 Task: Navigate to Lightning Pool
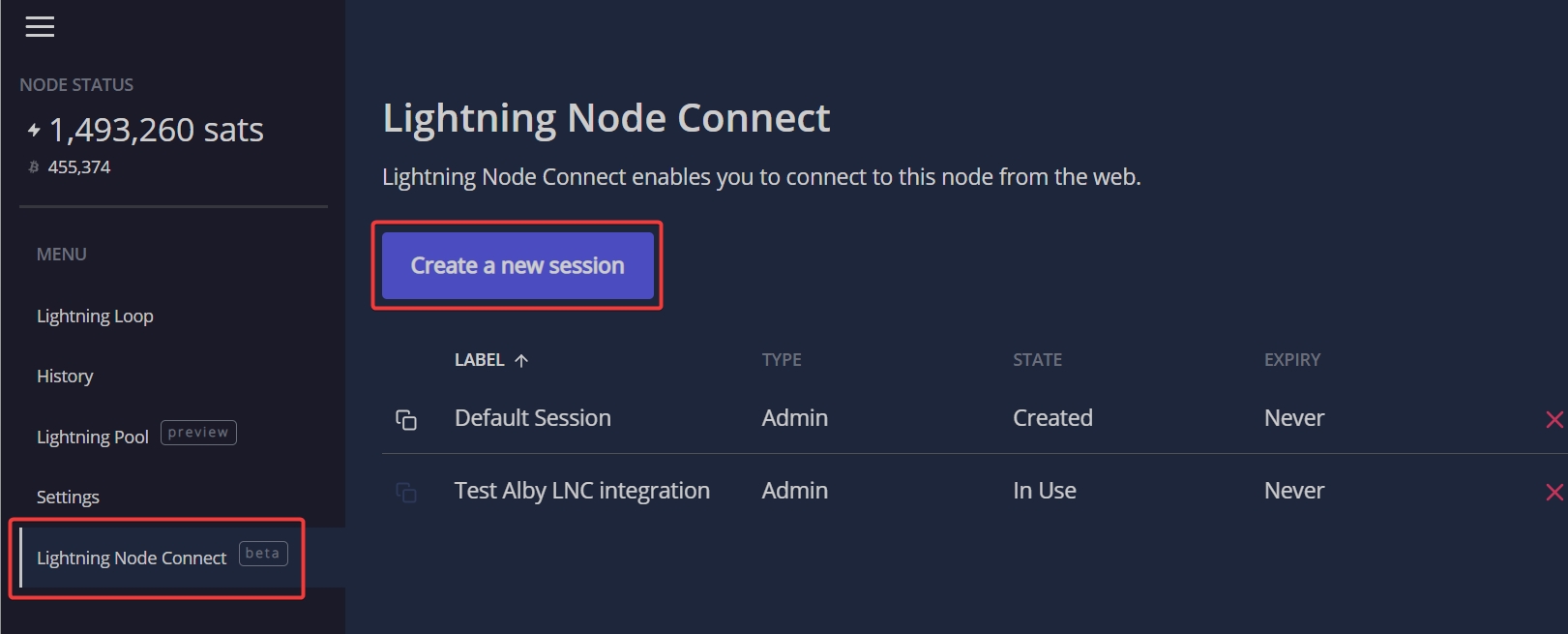[x=93, y=437]
